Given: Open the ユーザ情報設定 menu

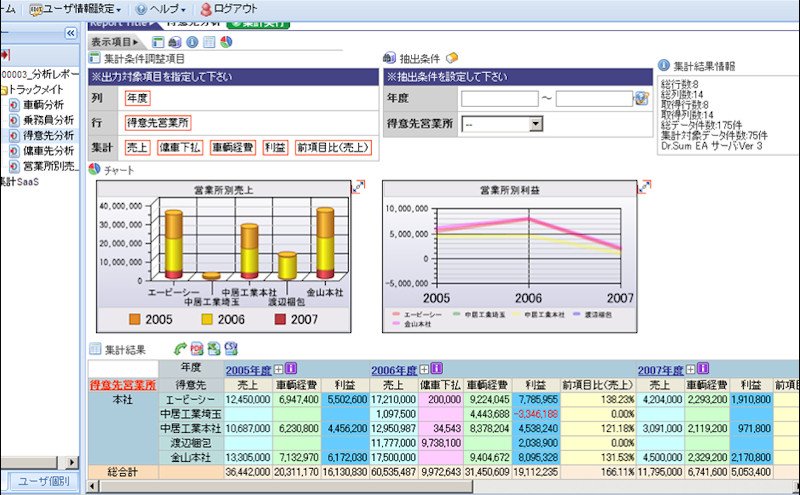Looking at the screenshot, I should click(76, 9).
